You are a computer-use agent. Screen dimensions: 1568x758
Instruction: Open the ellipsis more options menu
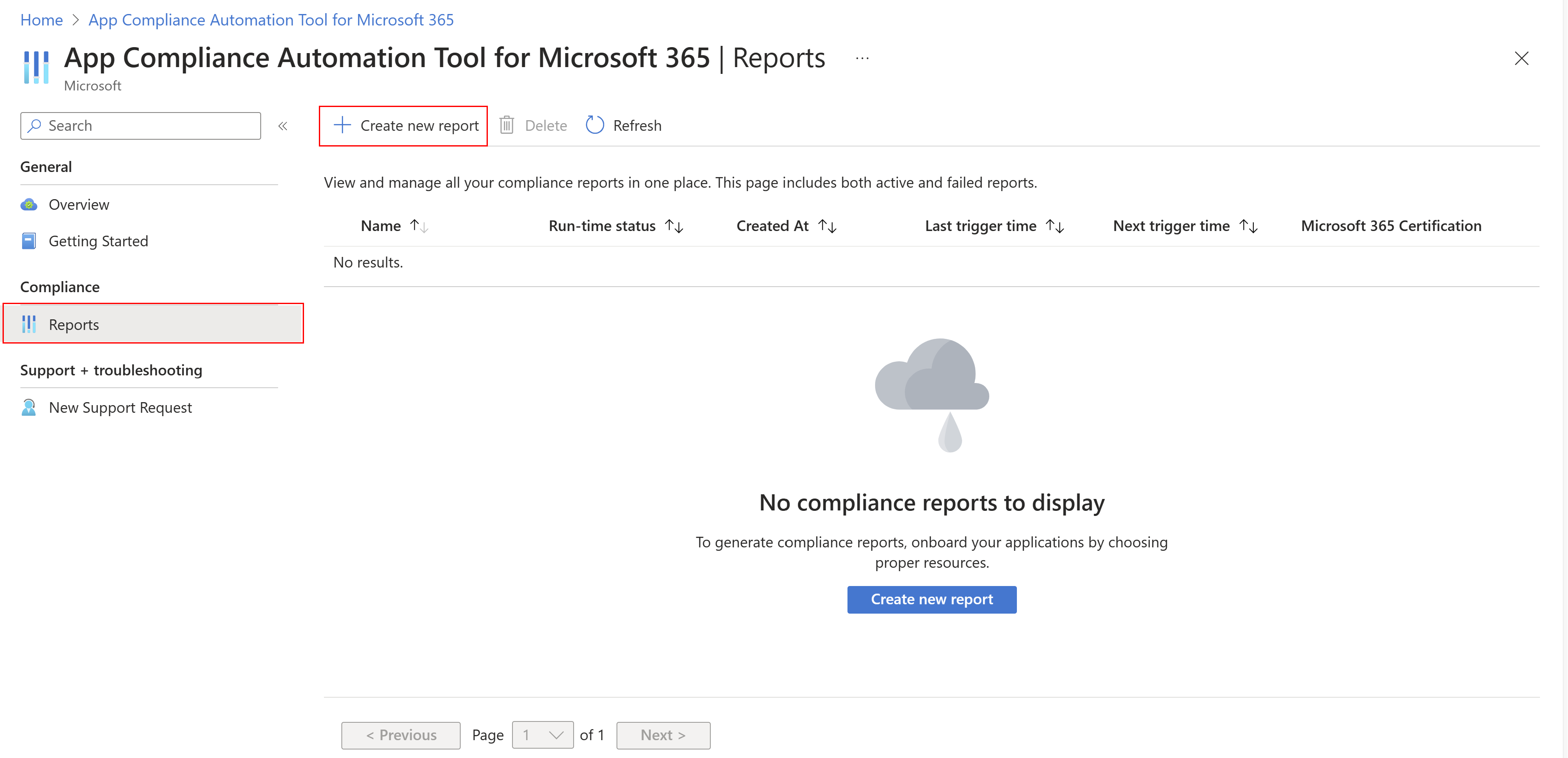(x=862, y=59)
